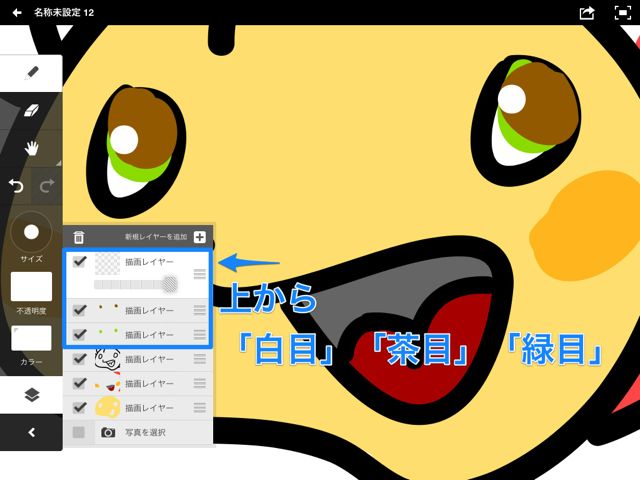Toggle visibility of yellow face layer

point(80,407)
